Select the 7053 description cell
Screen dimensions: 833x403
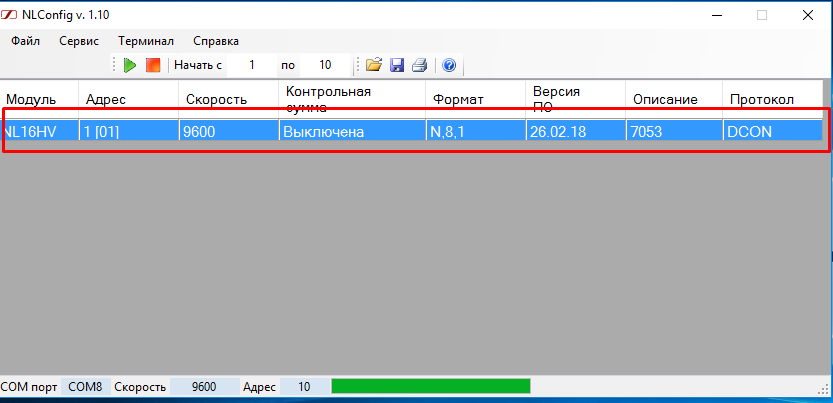point(674,131)
